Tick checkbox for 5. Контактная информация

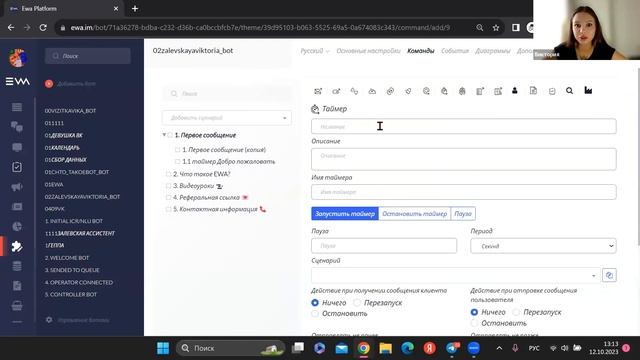[x=168, y=209]
